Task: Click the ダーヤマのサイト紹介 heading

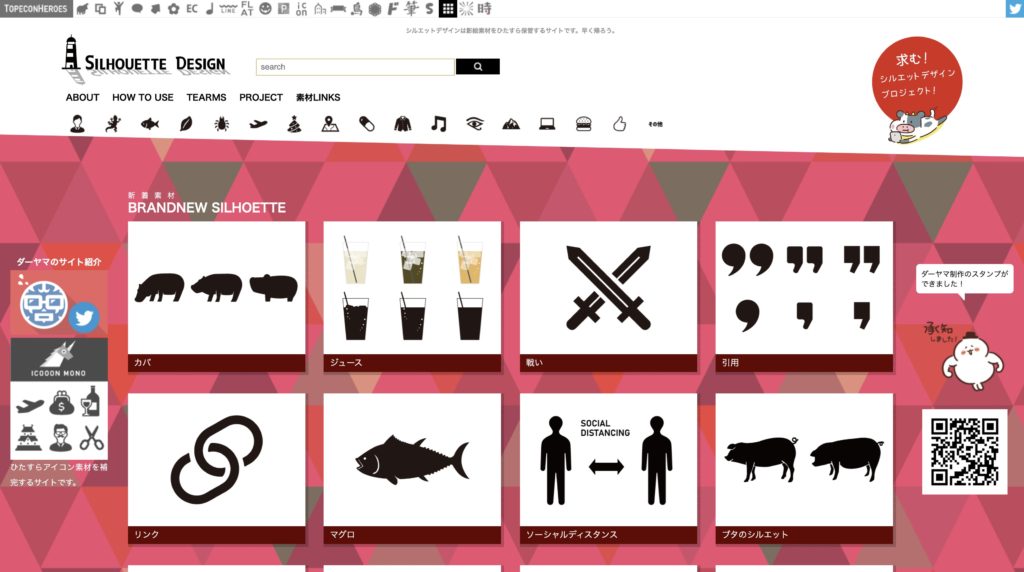Action: pos(59,262)
